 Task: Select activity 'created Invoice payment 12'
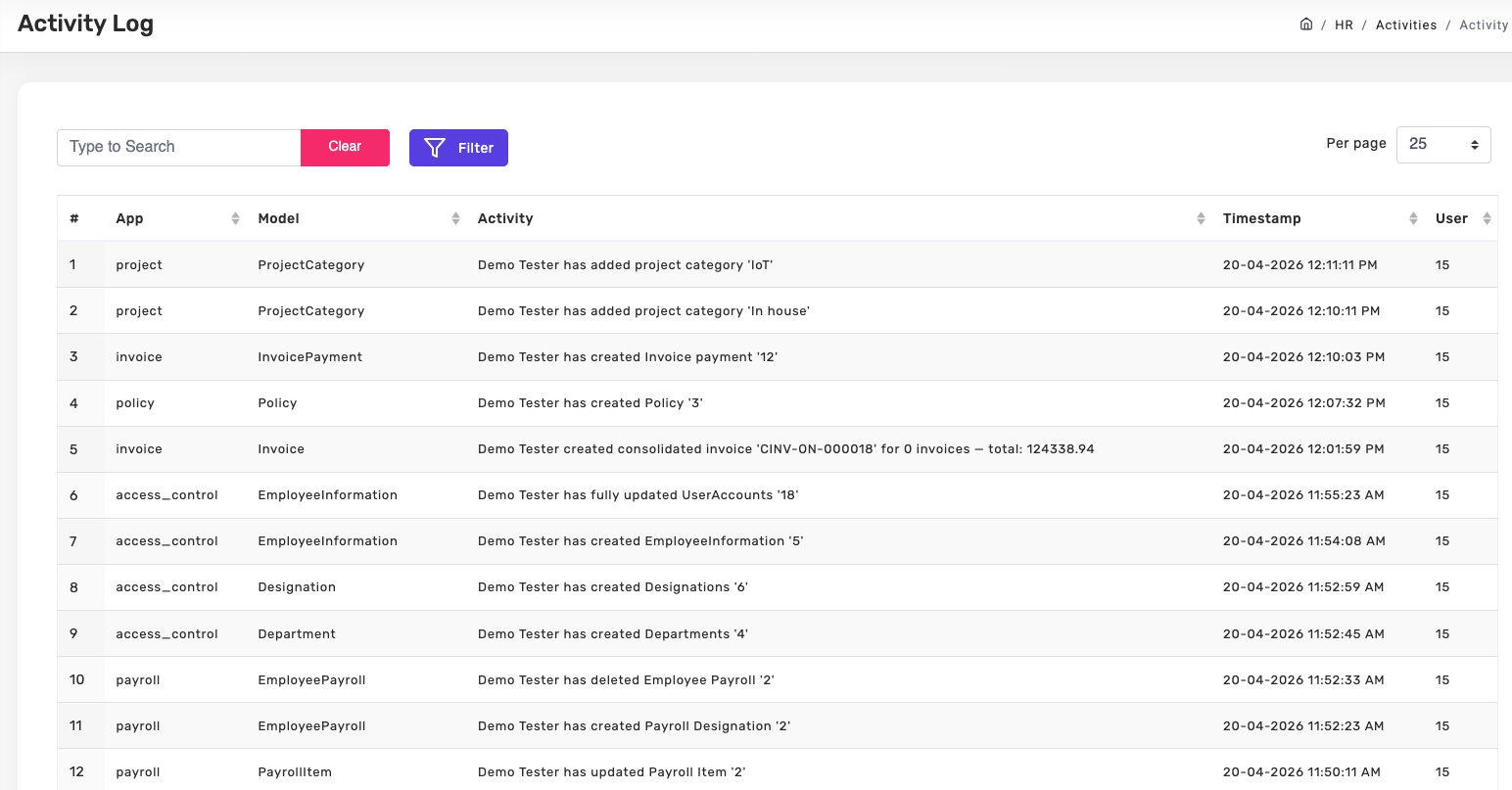coord(628,357)
